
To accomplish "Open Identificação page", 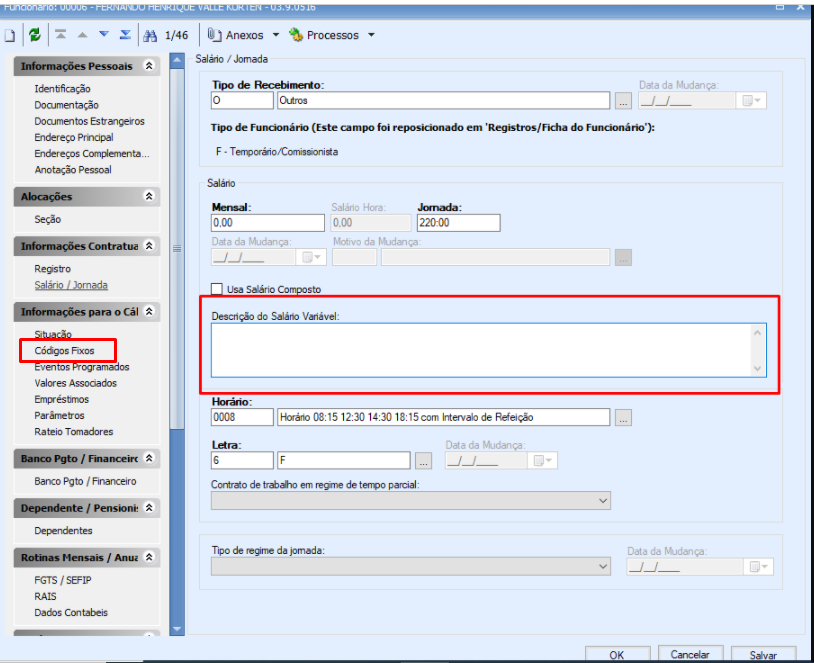I will point(62,89).
